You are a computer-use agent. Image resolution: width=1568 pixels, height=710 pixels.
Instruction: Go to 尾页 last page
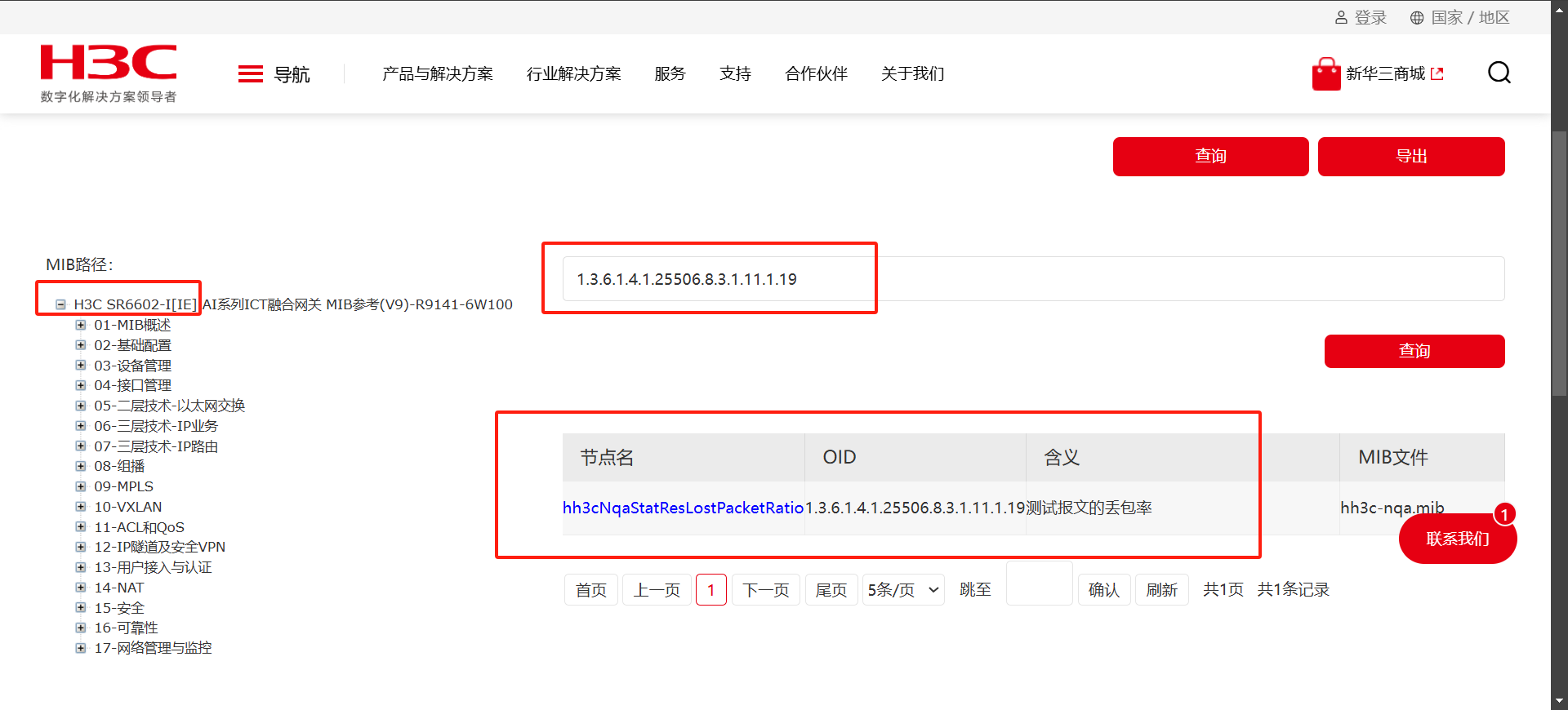[831, 590]
